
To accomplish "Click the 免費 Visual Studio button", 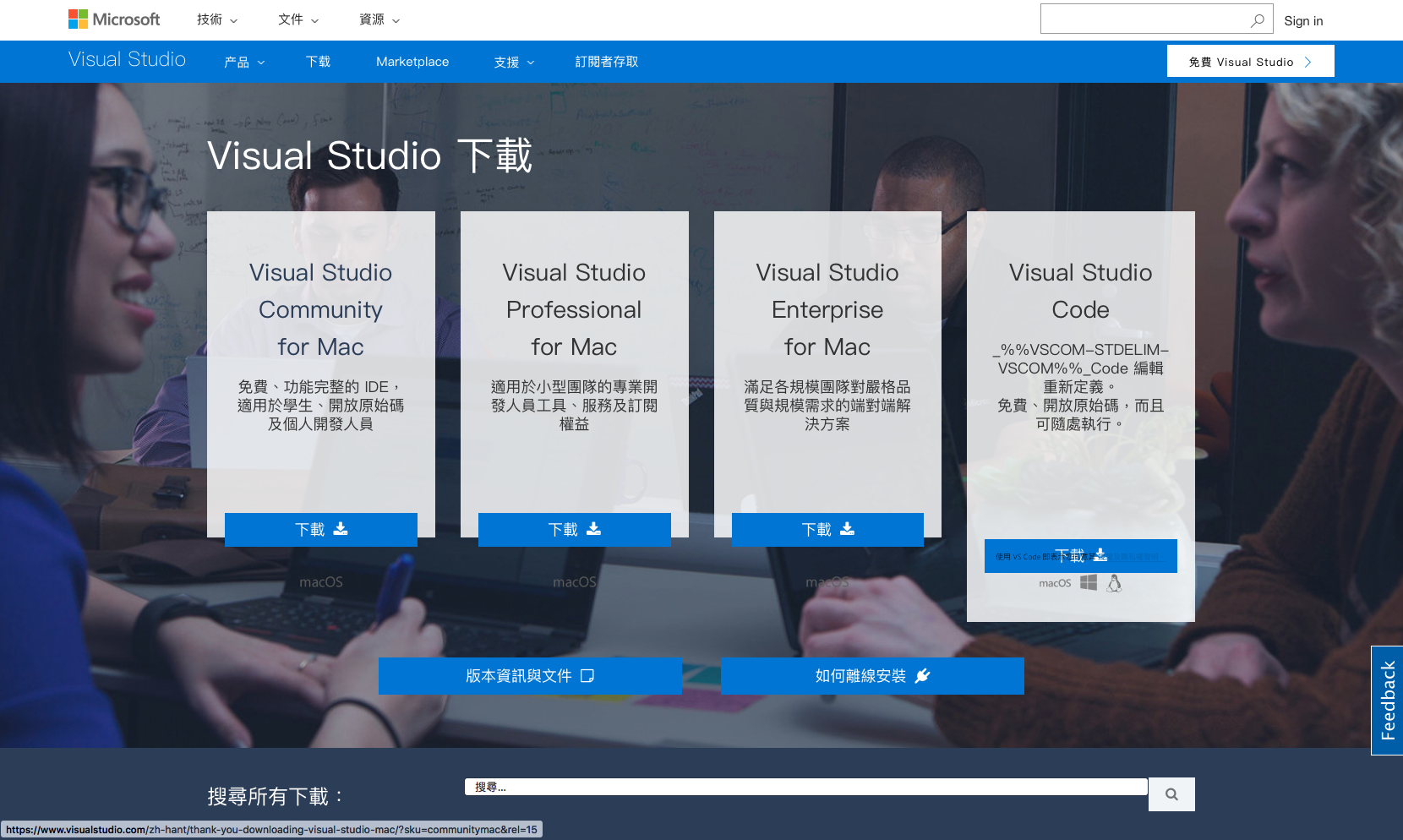I will pos(1250,61).
